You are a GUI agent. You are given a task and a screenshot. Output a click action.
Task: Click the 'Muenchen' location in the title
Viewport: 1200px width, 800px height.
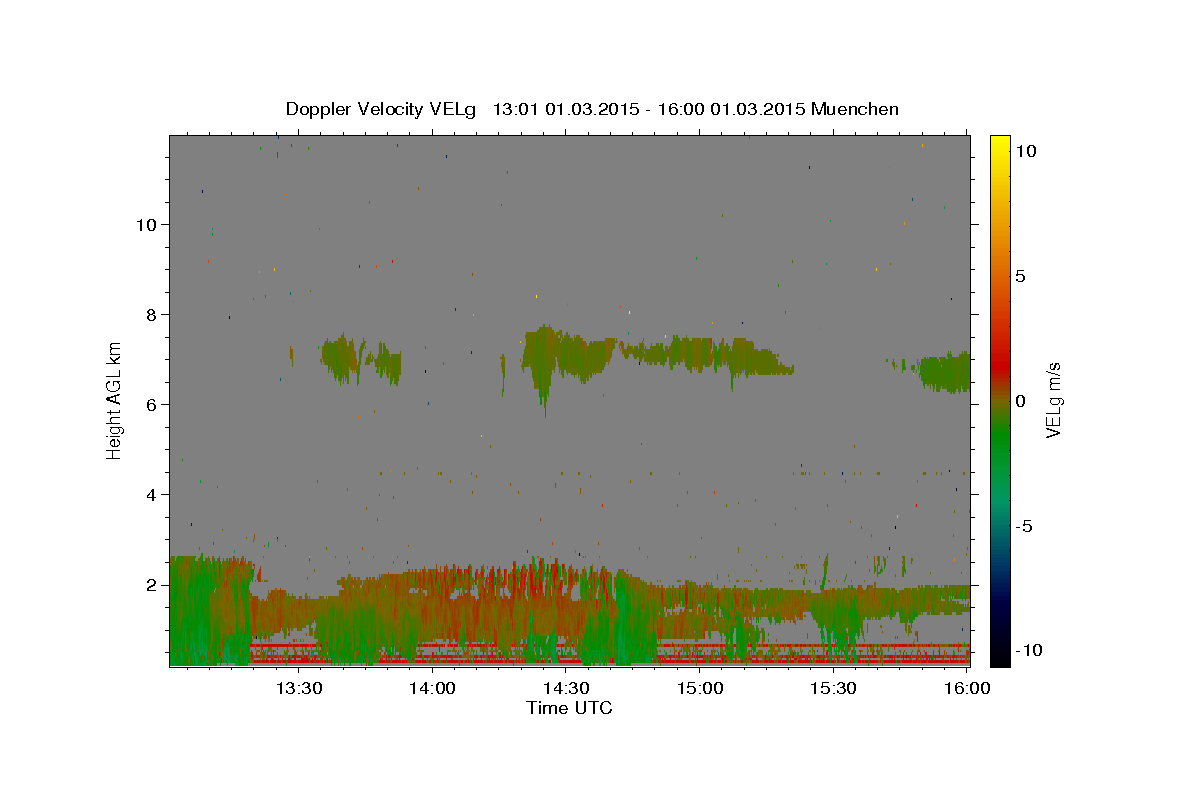(855, 109)
